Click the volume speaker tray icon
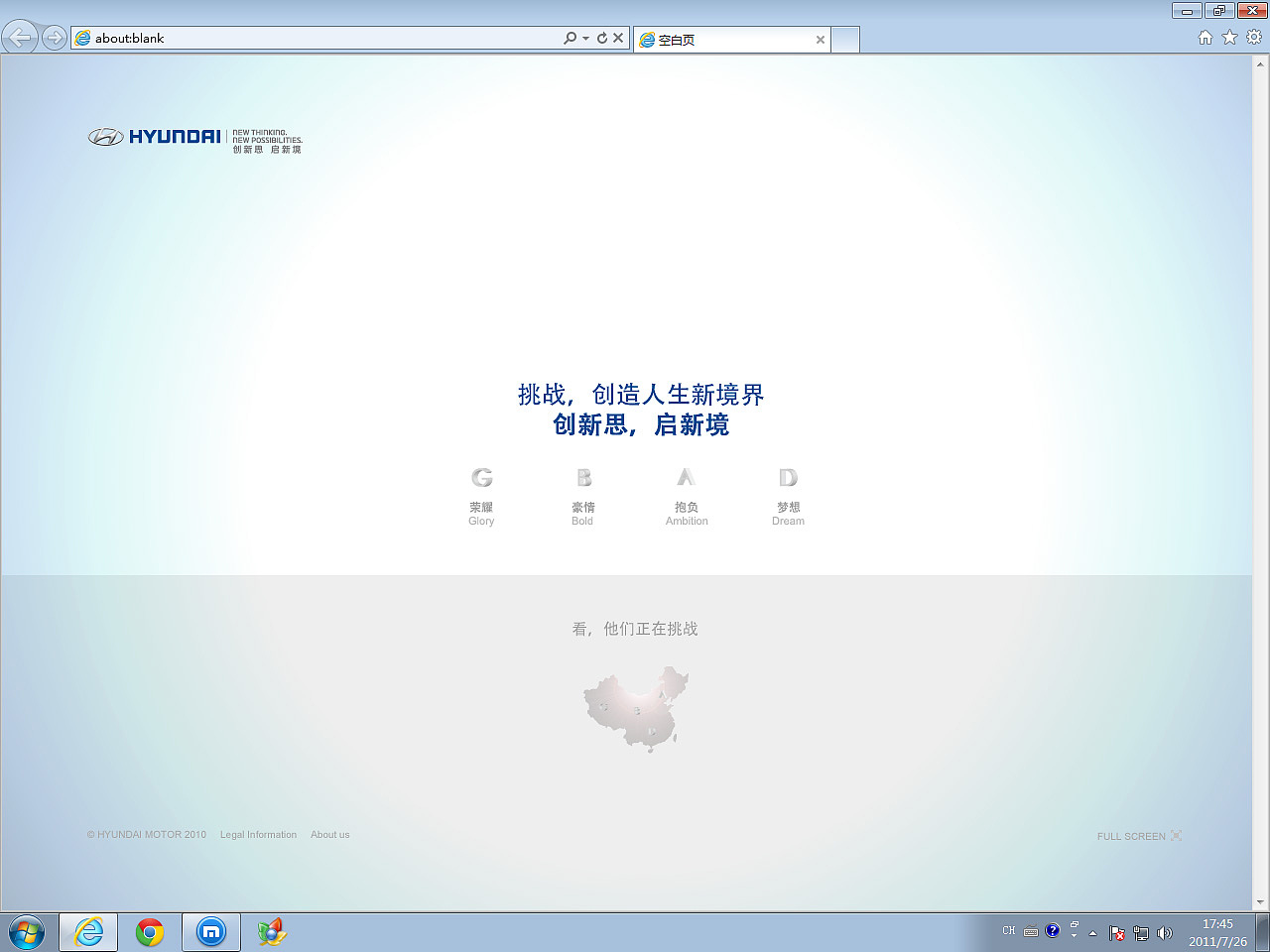This screenshot has height=952, width=1270. (1165, 932)
